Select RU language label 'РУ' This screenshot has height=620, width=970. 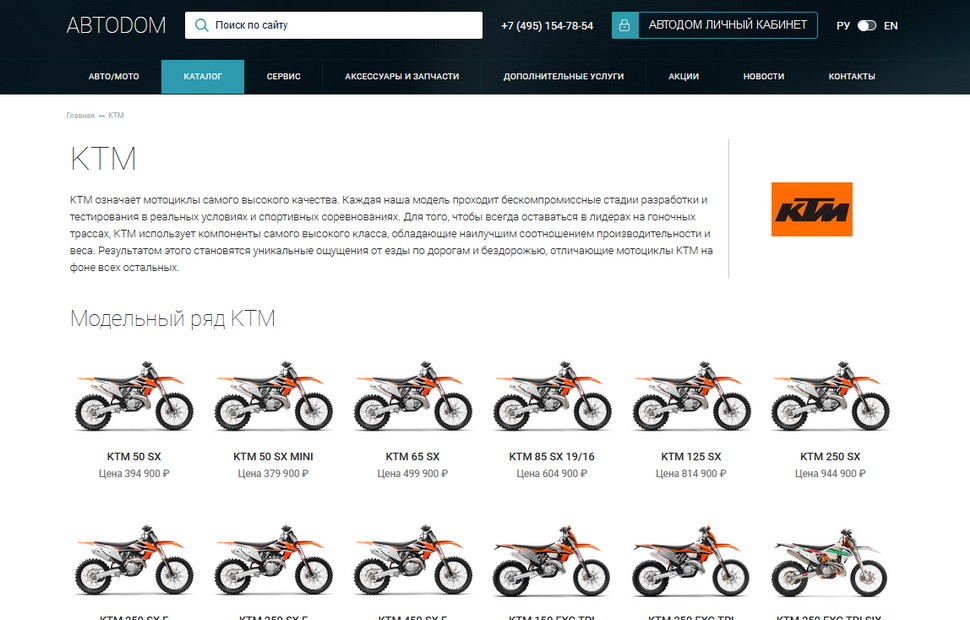tap(843, 26)
